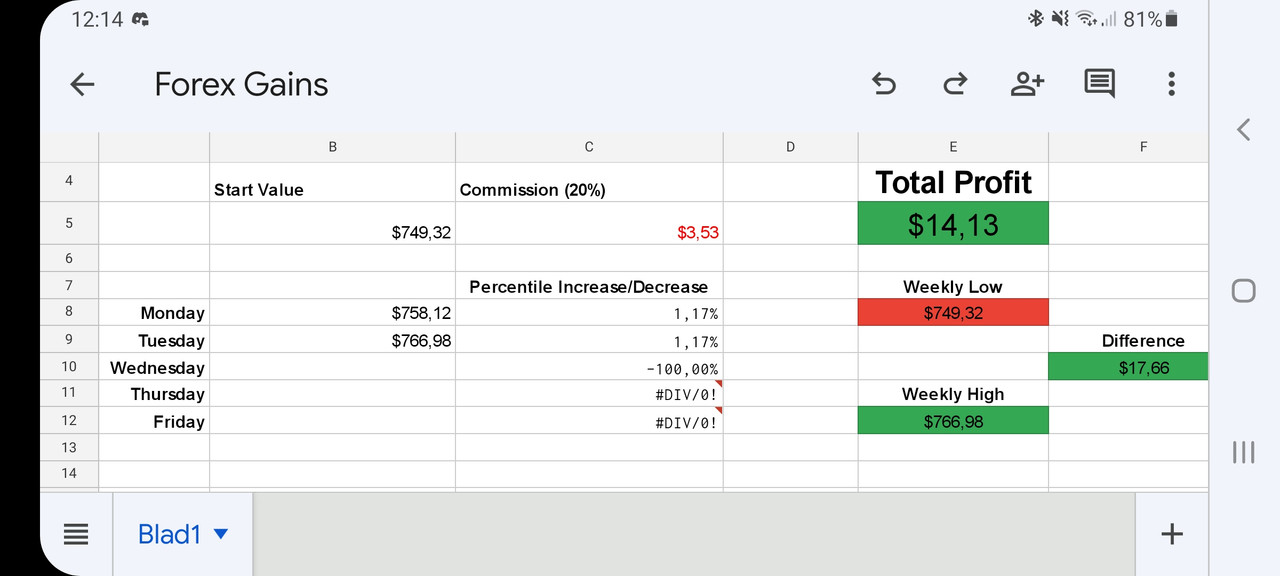Select the Weekly Low label cell
The width and height of the screenshot is (1280, 576).
point(953,285)
